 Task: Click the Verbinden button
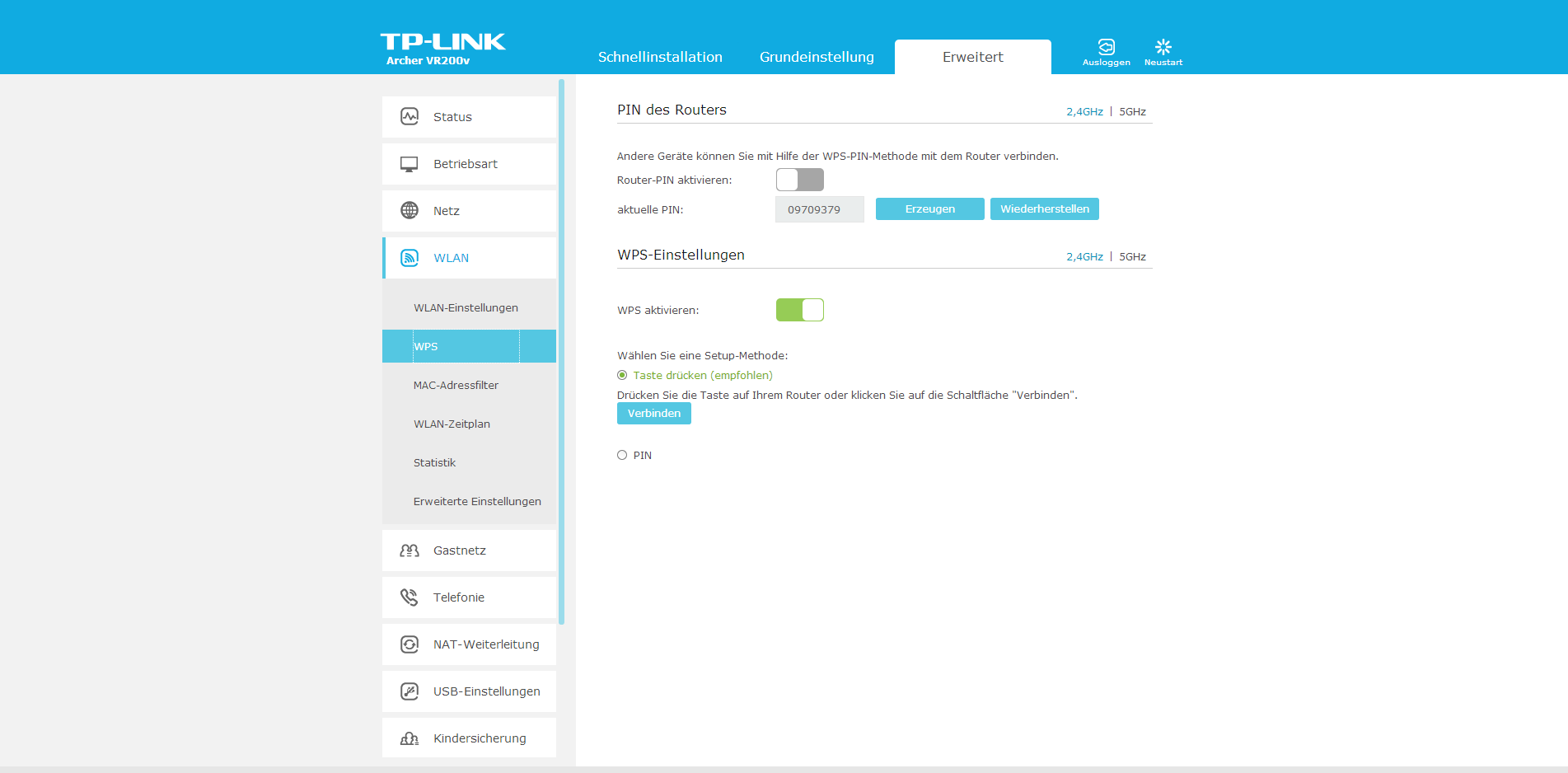click(x=653, y=414)
